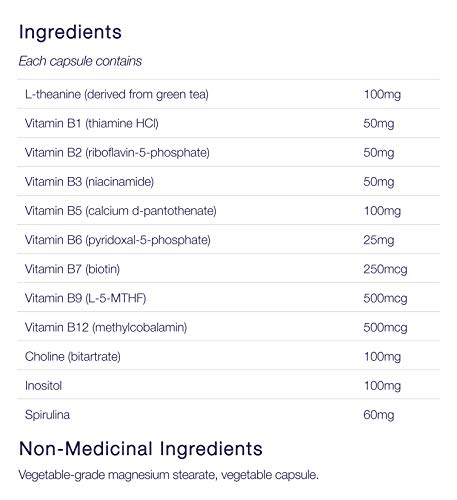457x500 pixels.
Task: Click the Vitamin B7 biotin label
Action: 72,269
